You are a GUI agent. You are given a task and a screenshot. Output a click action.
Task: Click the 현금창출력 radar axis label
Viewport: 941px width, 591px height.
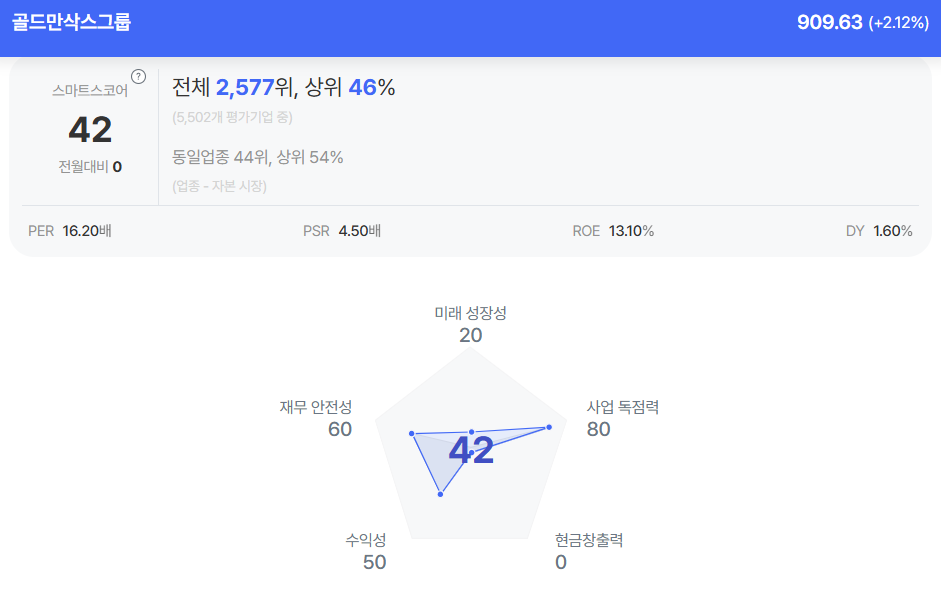click(589, 540)
